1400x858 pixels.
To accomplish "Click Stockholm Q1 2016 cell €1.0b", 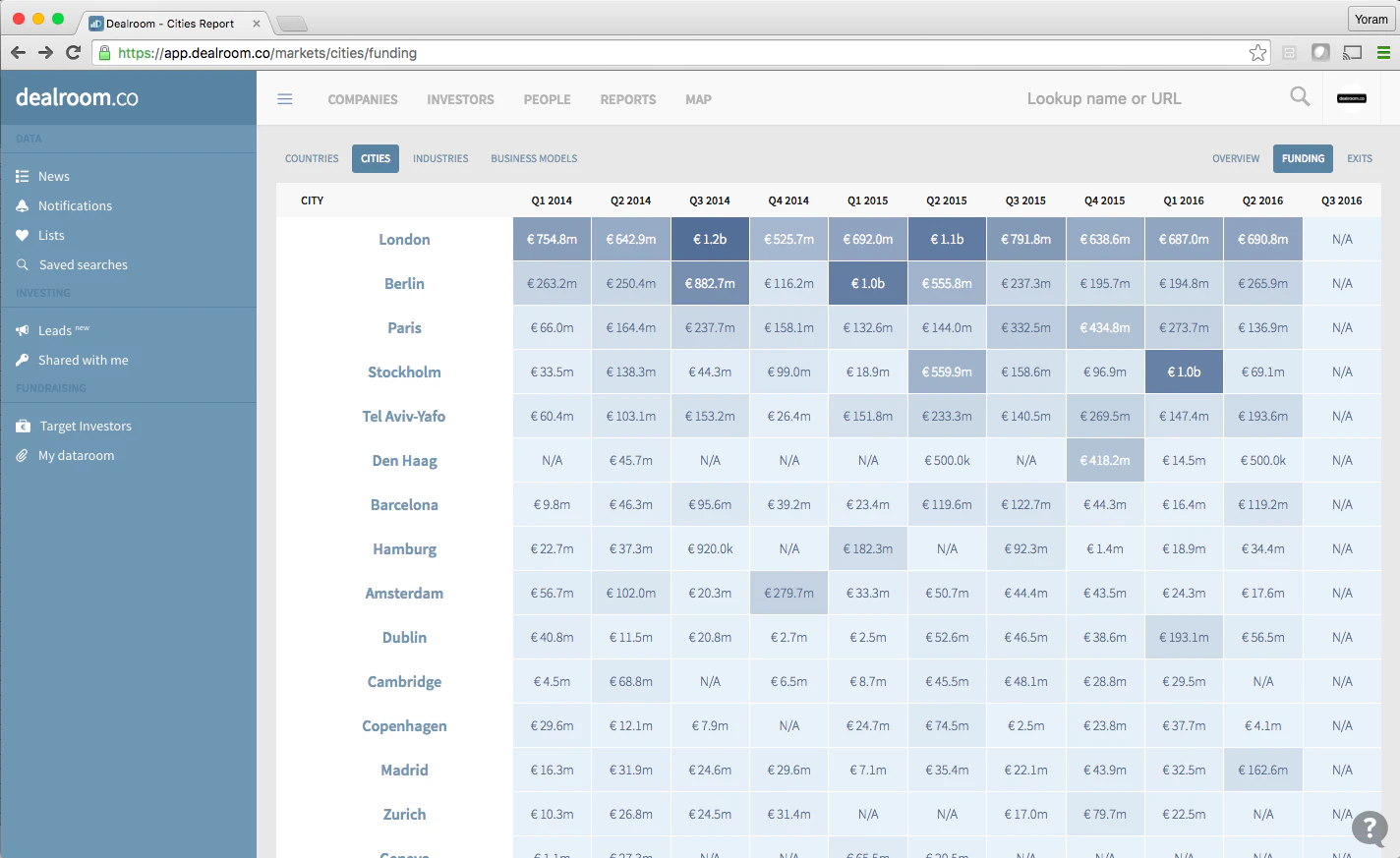I will point(1184,372).
